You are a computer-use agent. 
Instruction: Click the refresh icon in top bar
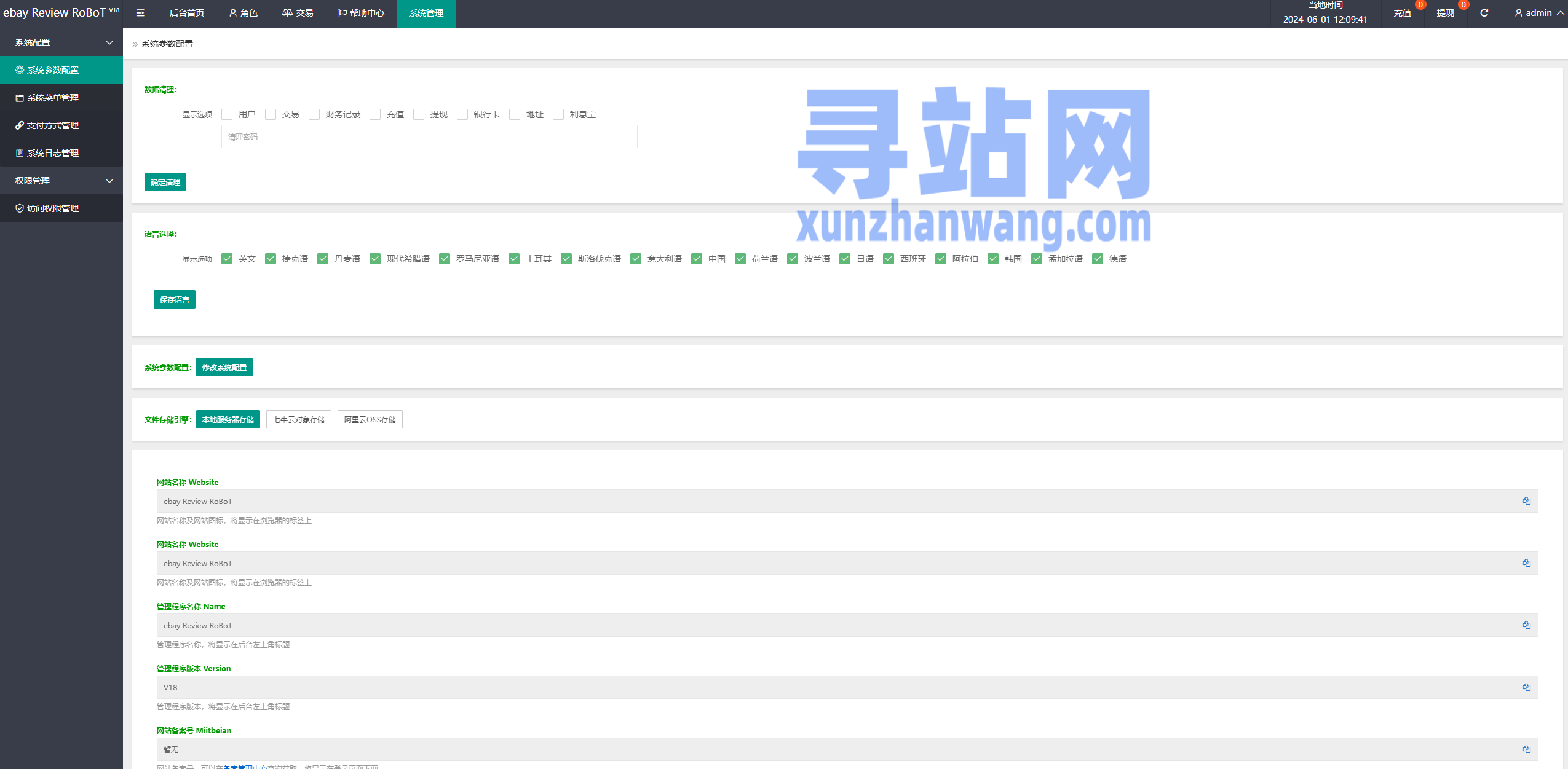coord(1484,13)
